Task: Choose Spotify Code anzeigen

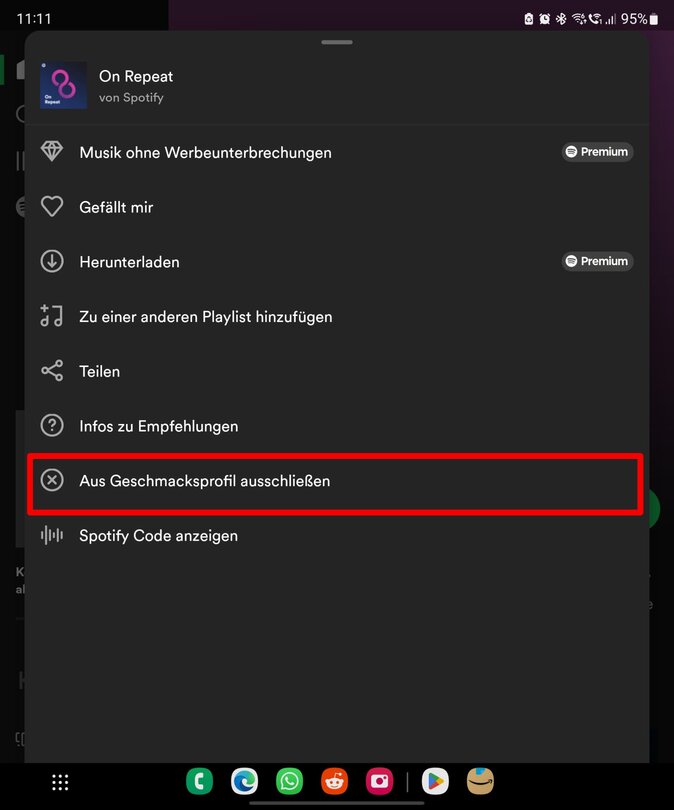Action: point(159,536)
